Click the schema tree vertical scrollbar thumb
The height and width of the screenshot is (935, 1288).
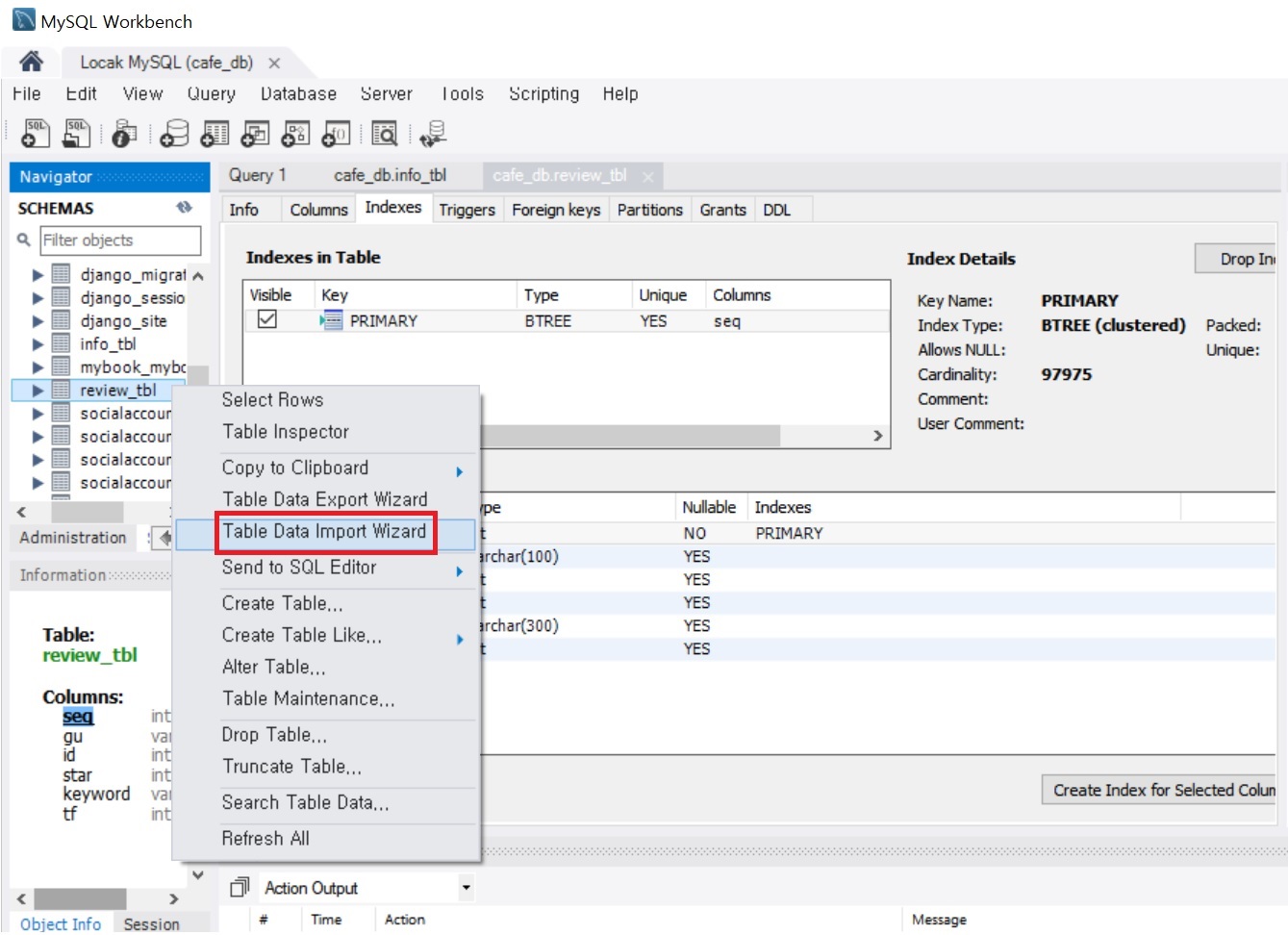[198, 375]
